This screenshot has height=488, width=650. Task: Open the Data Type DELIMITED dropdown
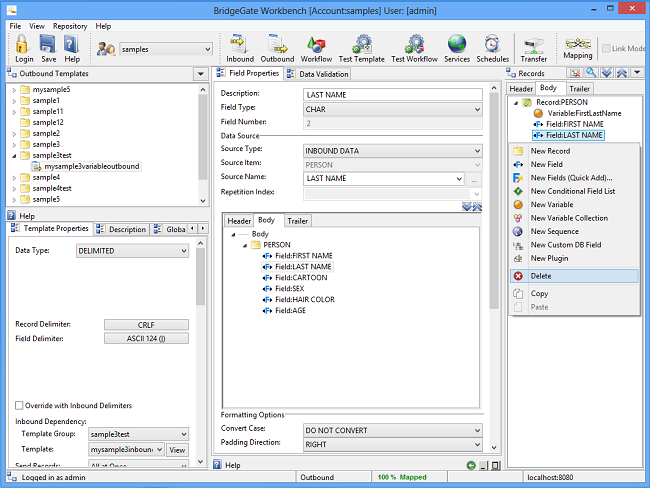click(x=184, y=251)
